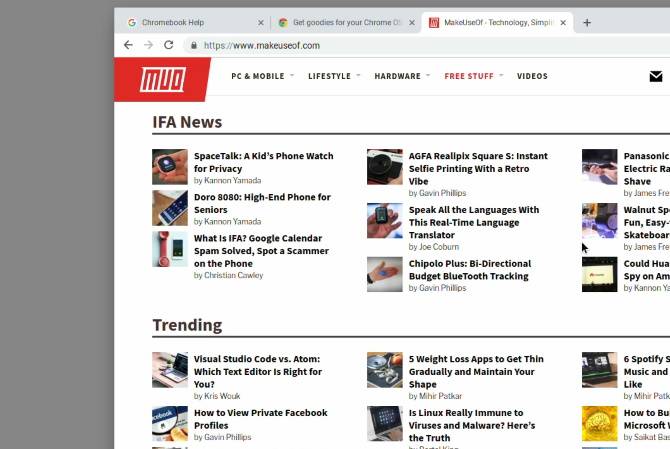Close the Get goodies for your Chrome tab
The image size is (670, 449).
(x=412, y=23)
